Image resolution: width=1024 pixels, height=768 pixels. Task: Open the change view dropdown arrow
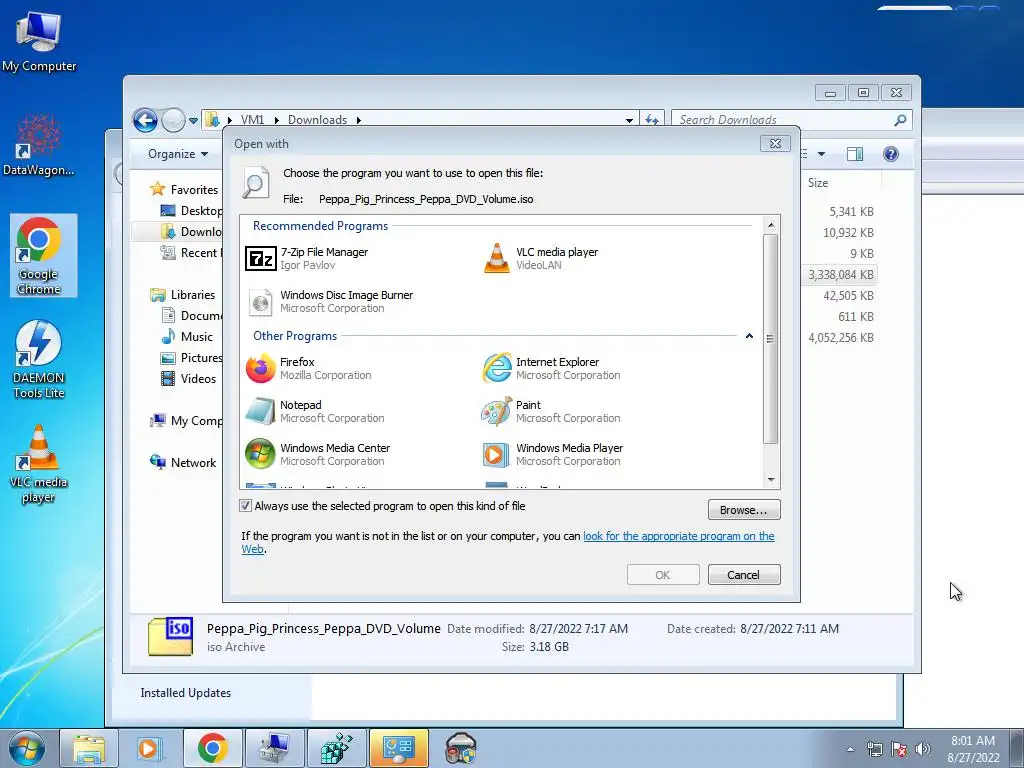[x=822, y=154]
